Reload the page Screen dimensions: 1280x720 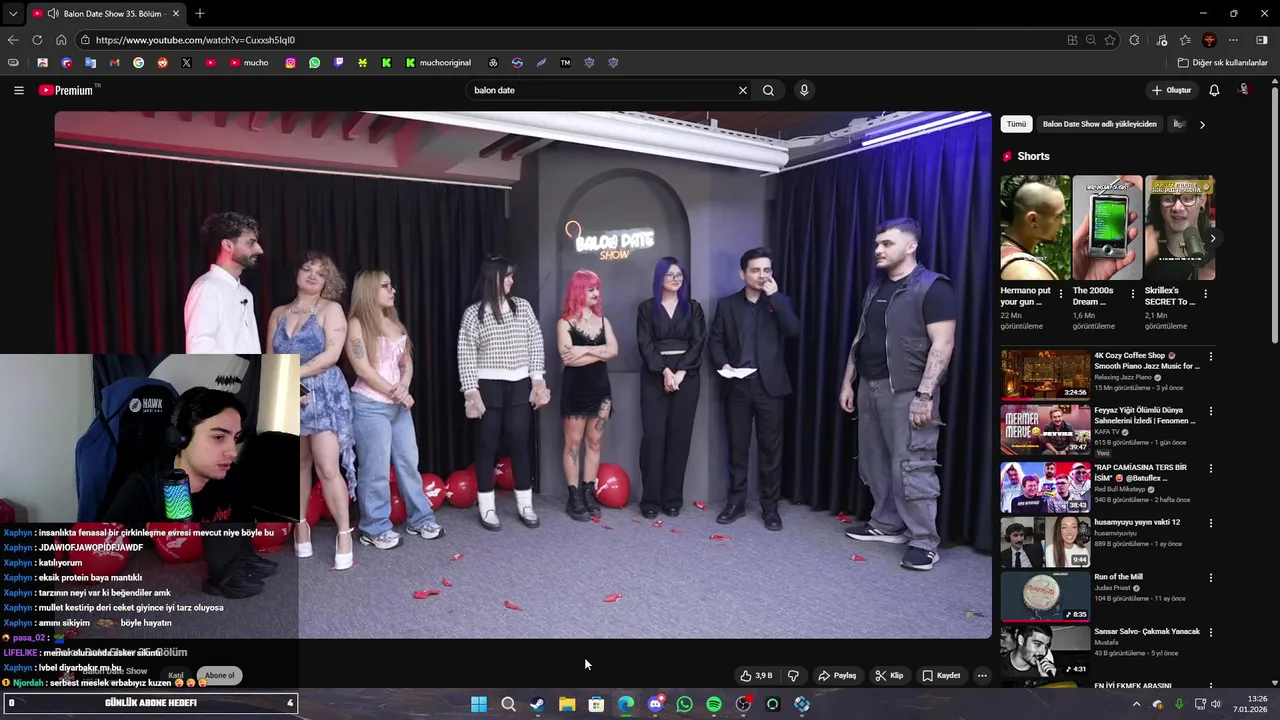pyautogui.click(x=37, y=40)
